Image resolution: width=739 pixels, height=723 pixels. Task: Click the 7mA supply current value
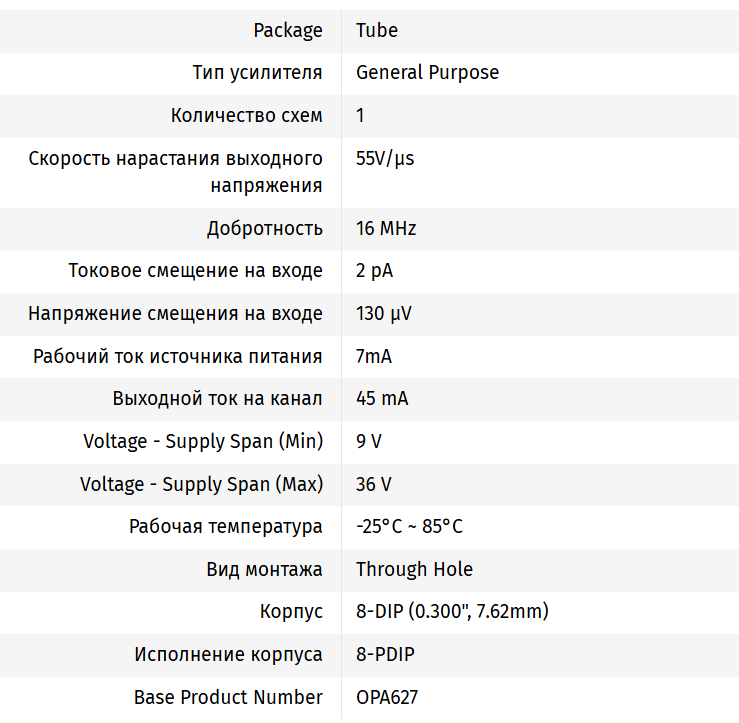coord(374,356)
